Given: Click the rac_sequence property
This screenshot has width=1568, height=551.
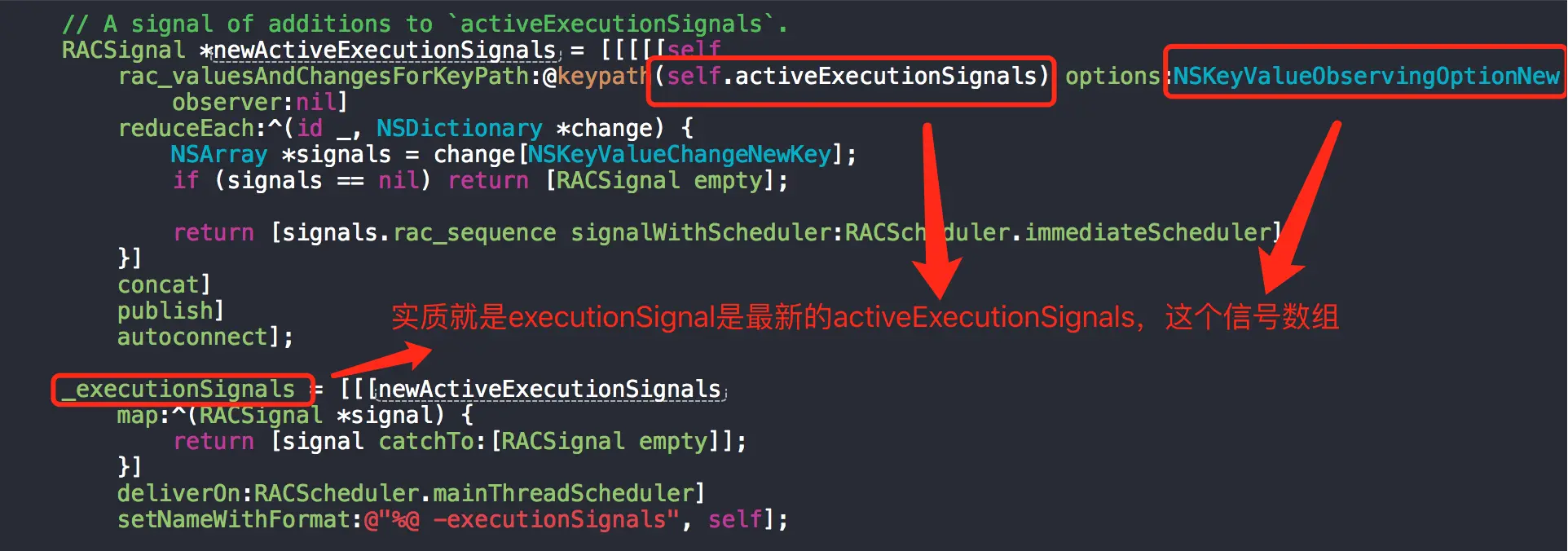Looking at the screenshot, I should click(474, 233).
